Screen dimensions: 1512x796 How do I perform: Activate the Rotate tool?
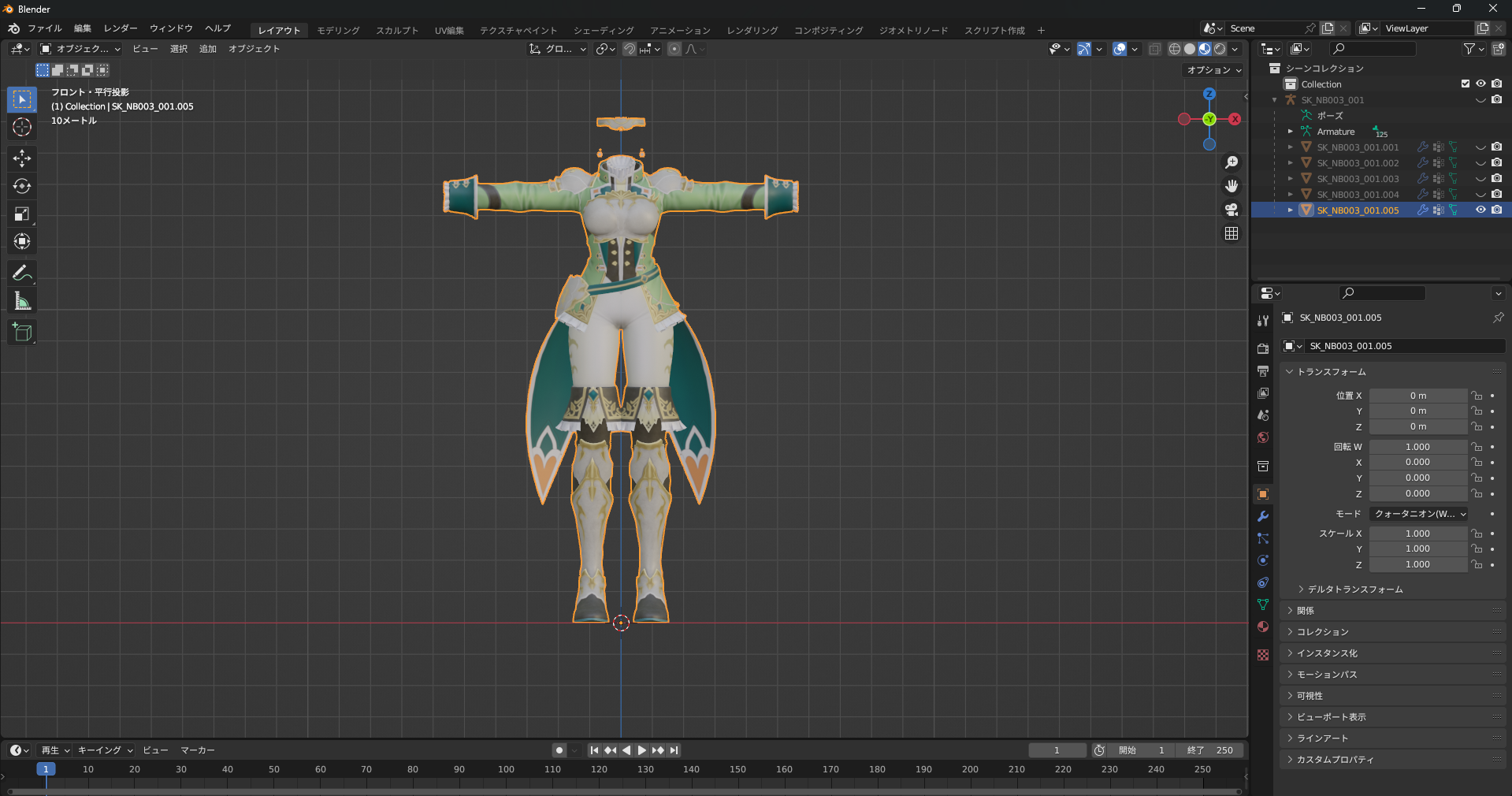pyautogui.click(x=22, y=186)
